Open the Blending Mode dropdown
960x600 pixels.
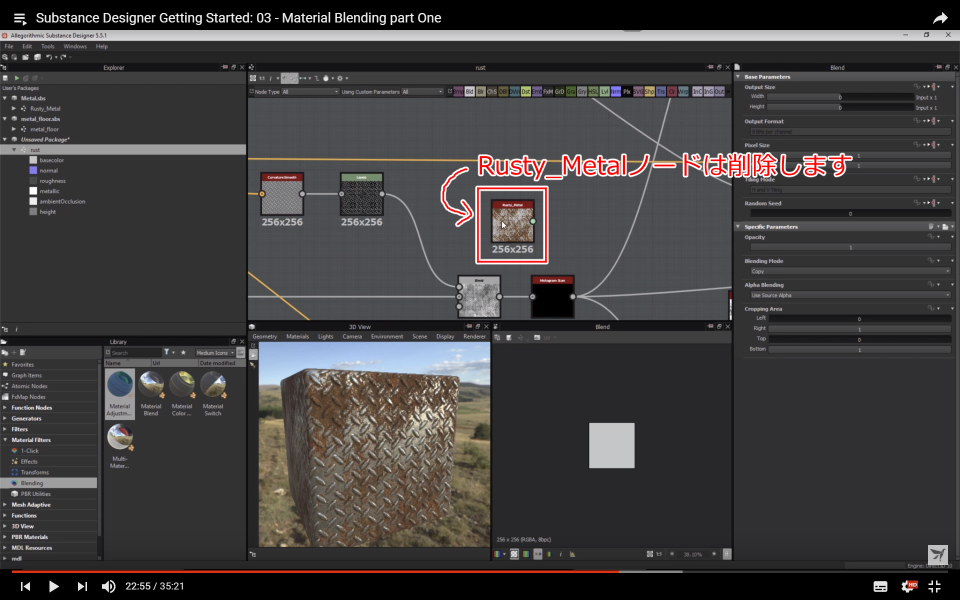pos(850,271)
